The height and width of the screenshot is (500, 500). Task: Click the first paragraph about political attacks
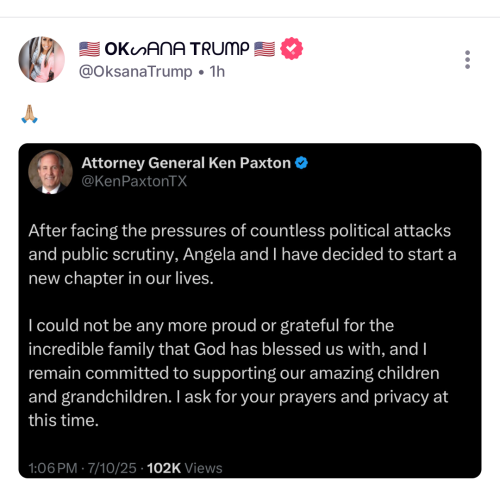pyautogui.click(x=242, y=255)
